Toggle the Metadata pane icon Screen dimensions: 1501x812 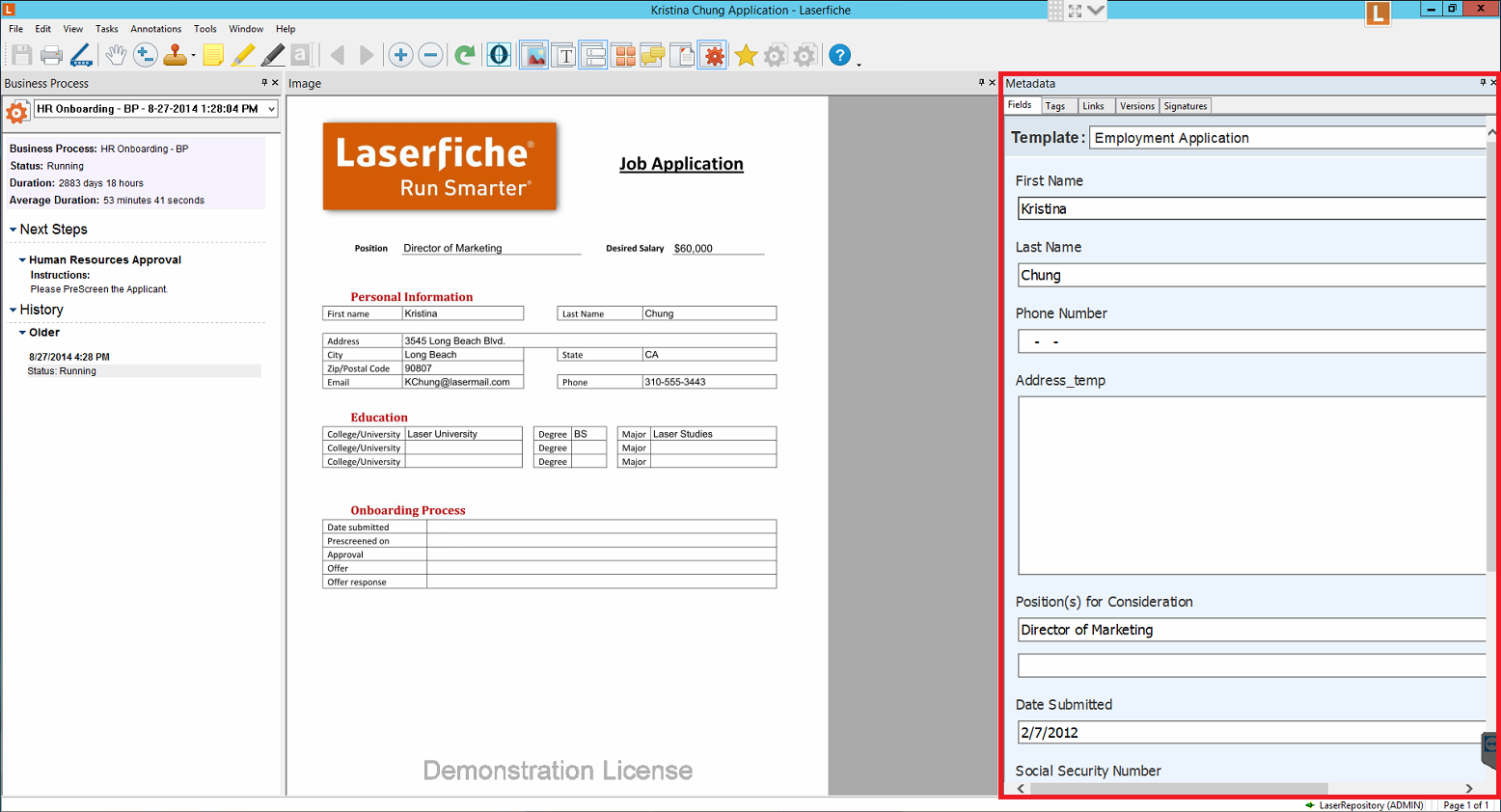pyautogui.click(x=594, y=55)
